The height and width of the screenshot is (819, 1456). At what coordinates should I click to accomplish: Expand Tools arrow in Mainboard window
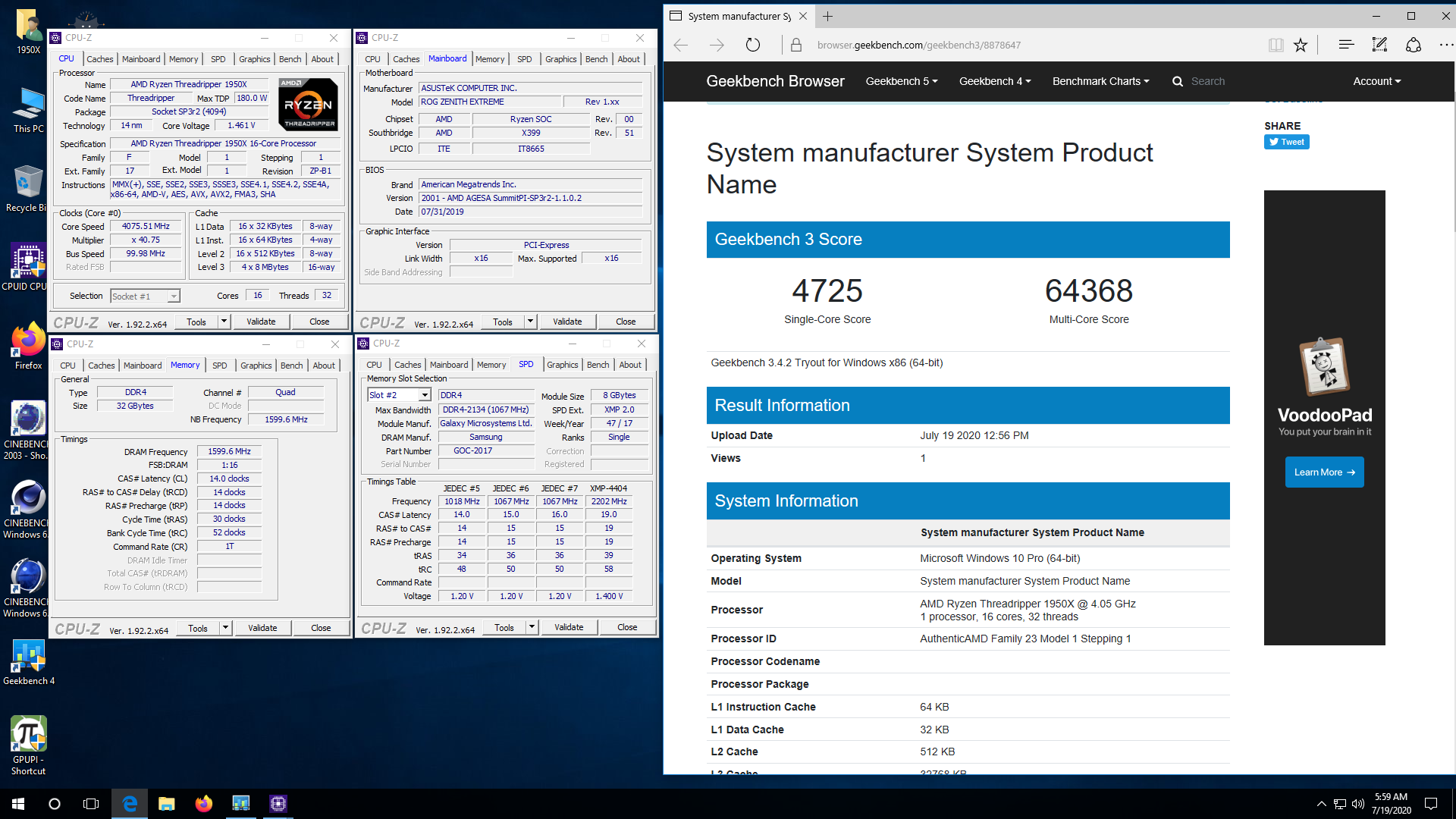pyautogui.click(x=530, y=322)
